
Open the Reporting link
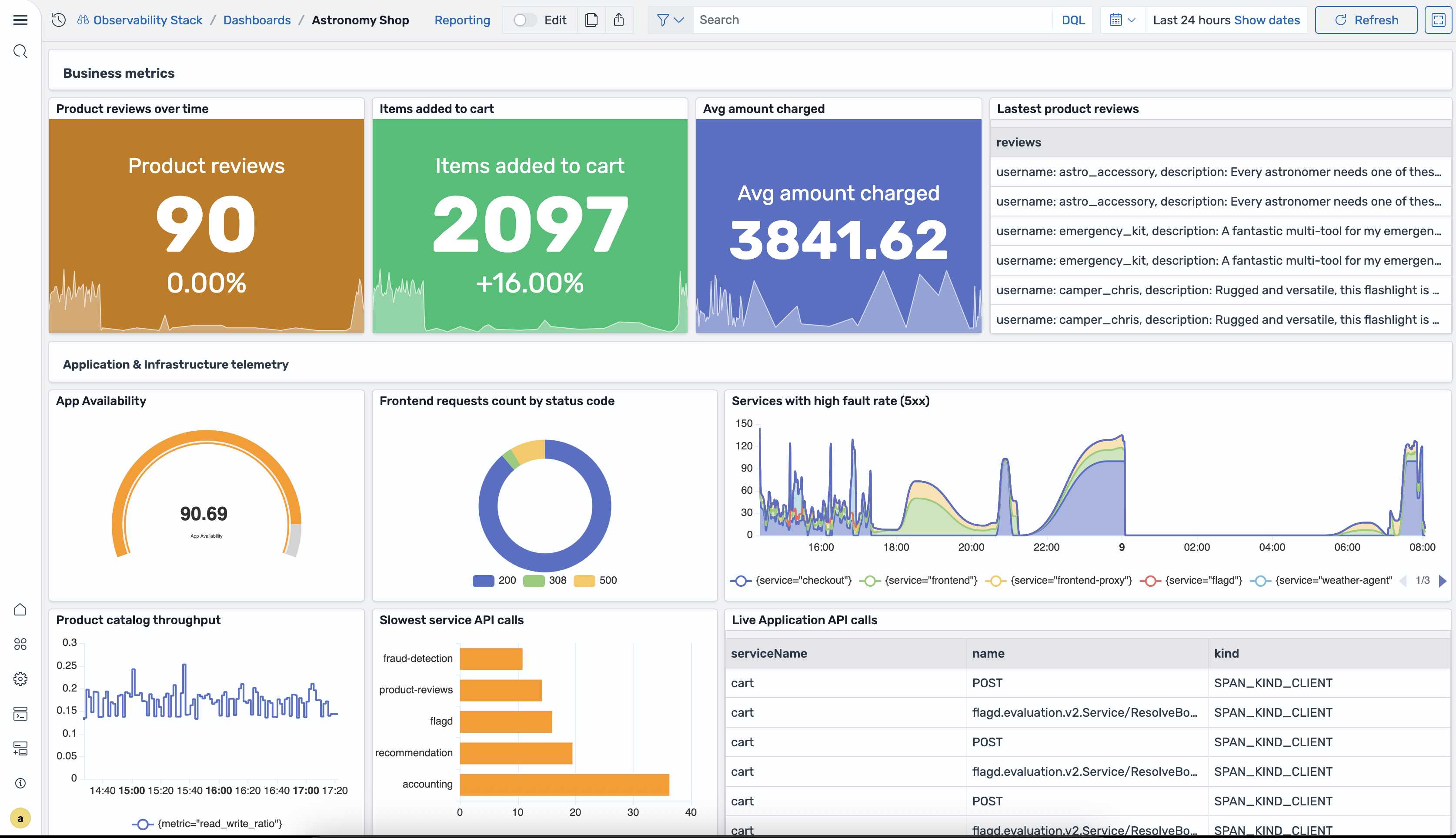462,20
